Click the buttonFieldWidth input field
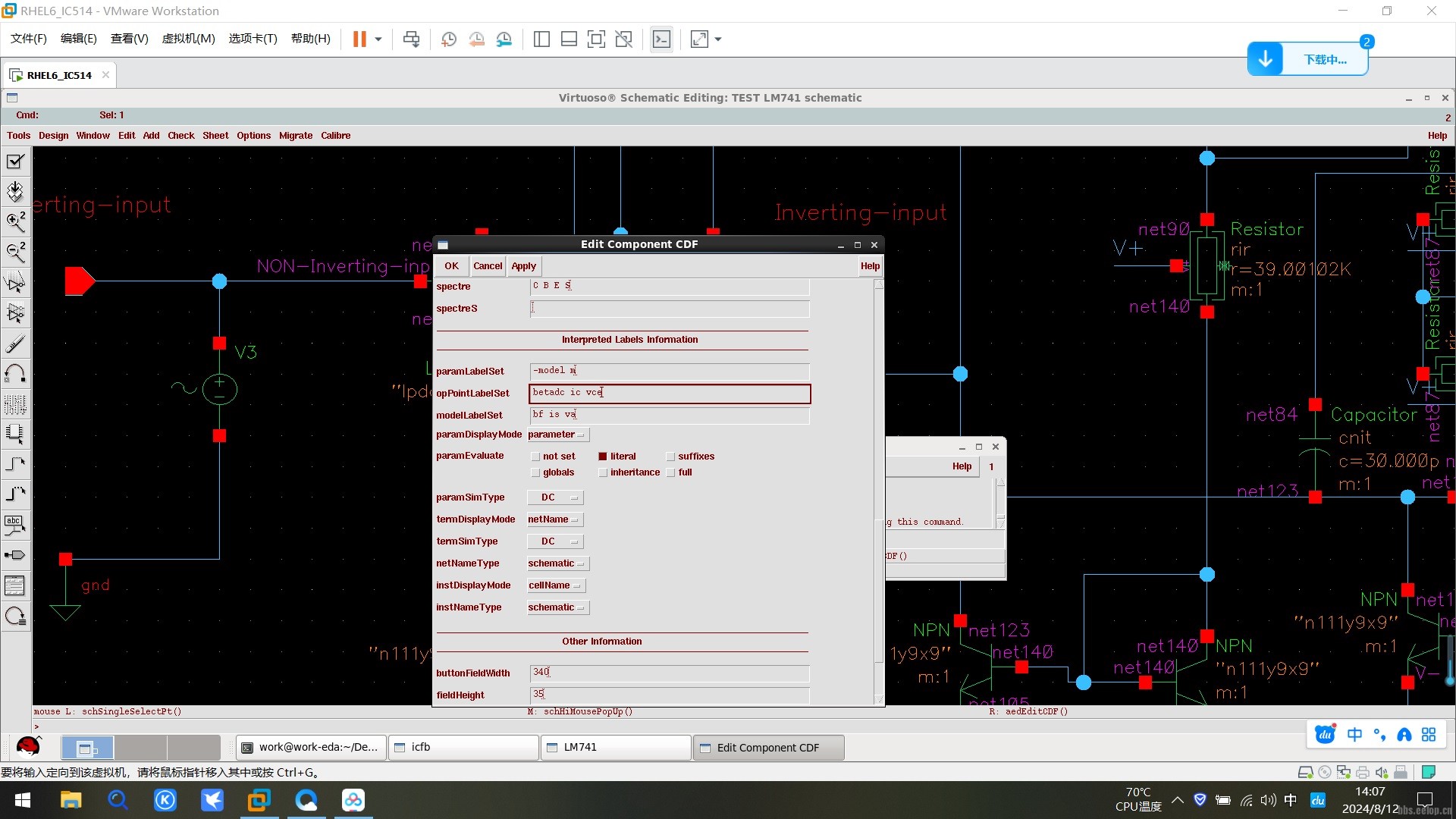The width and height of the screenshot is (1456, 819). pos(670,673)
